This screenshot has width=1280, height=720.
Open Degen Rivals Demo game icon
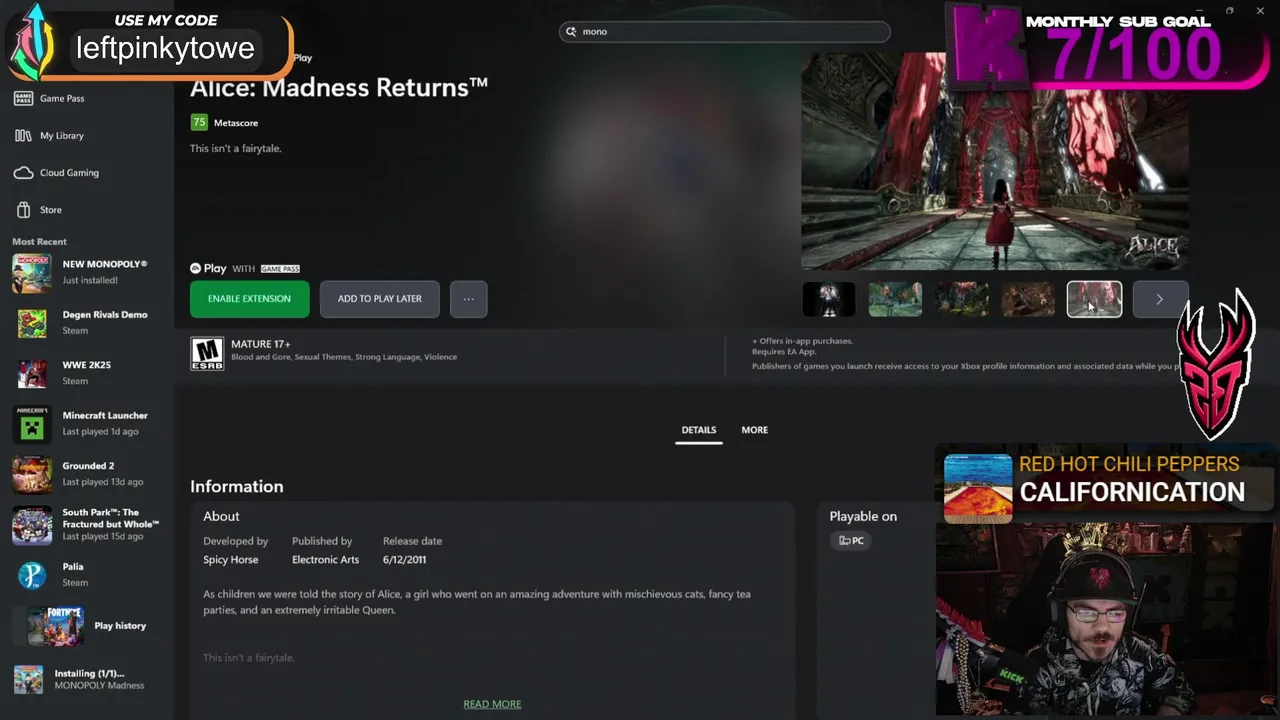point(32,323)
